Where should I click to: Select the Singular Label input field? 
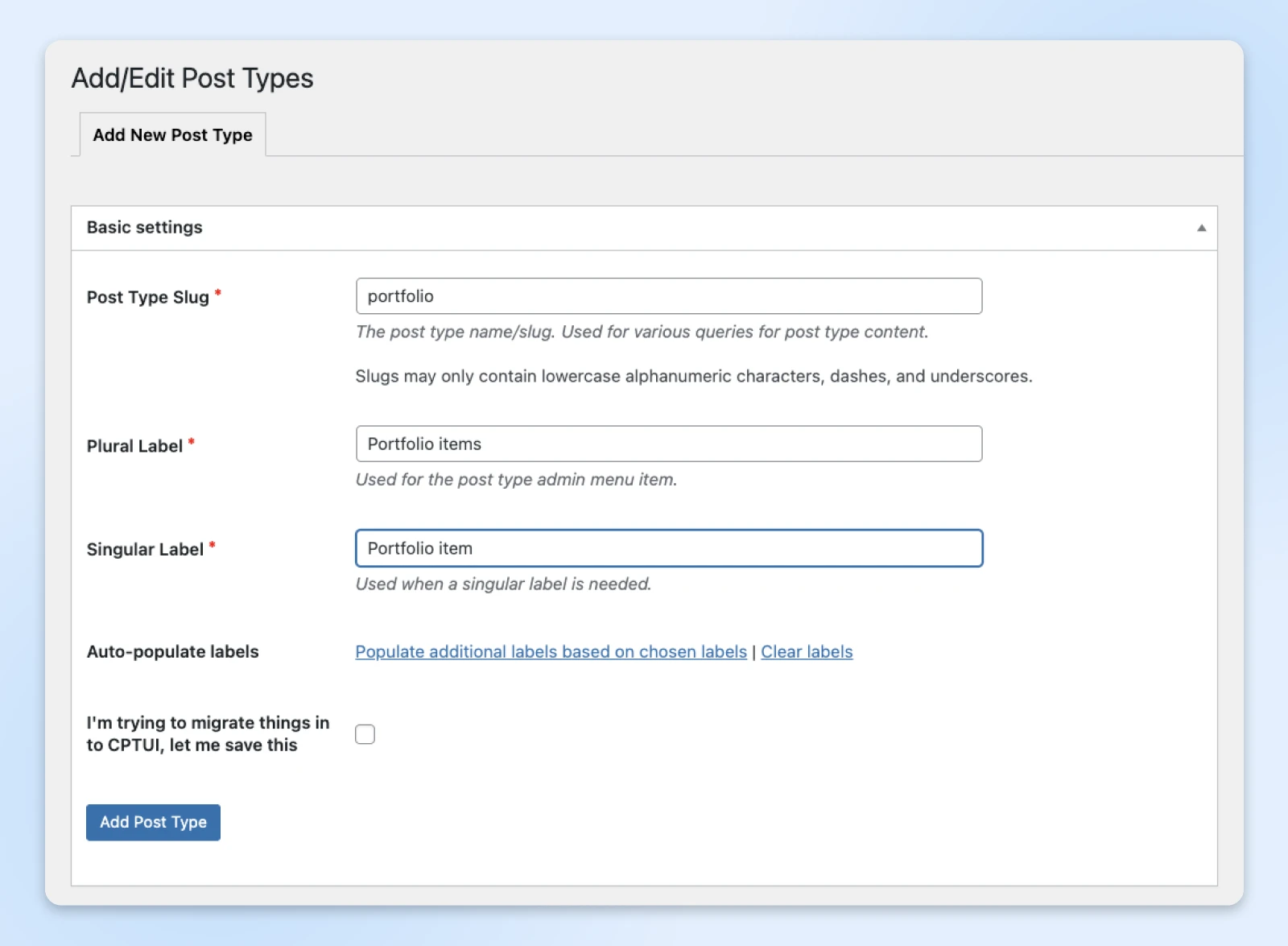click(668, 548)
